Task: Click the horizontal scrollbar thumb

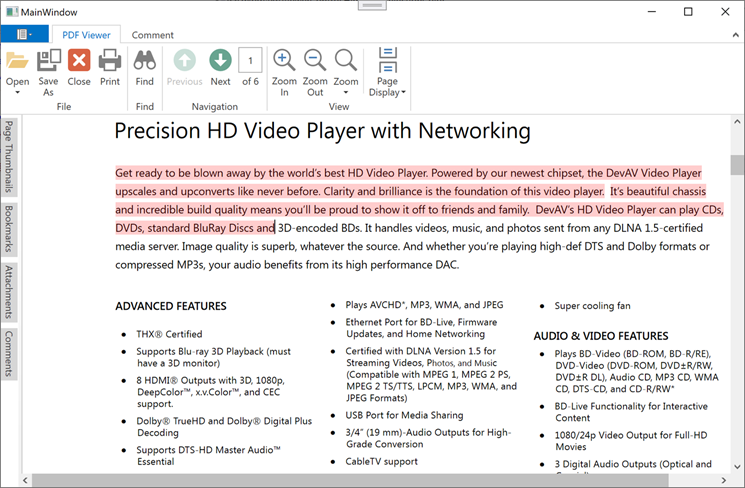Action: pos(350,480)
